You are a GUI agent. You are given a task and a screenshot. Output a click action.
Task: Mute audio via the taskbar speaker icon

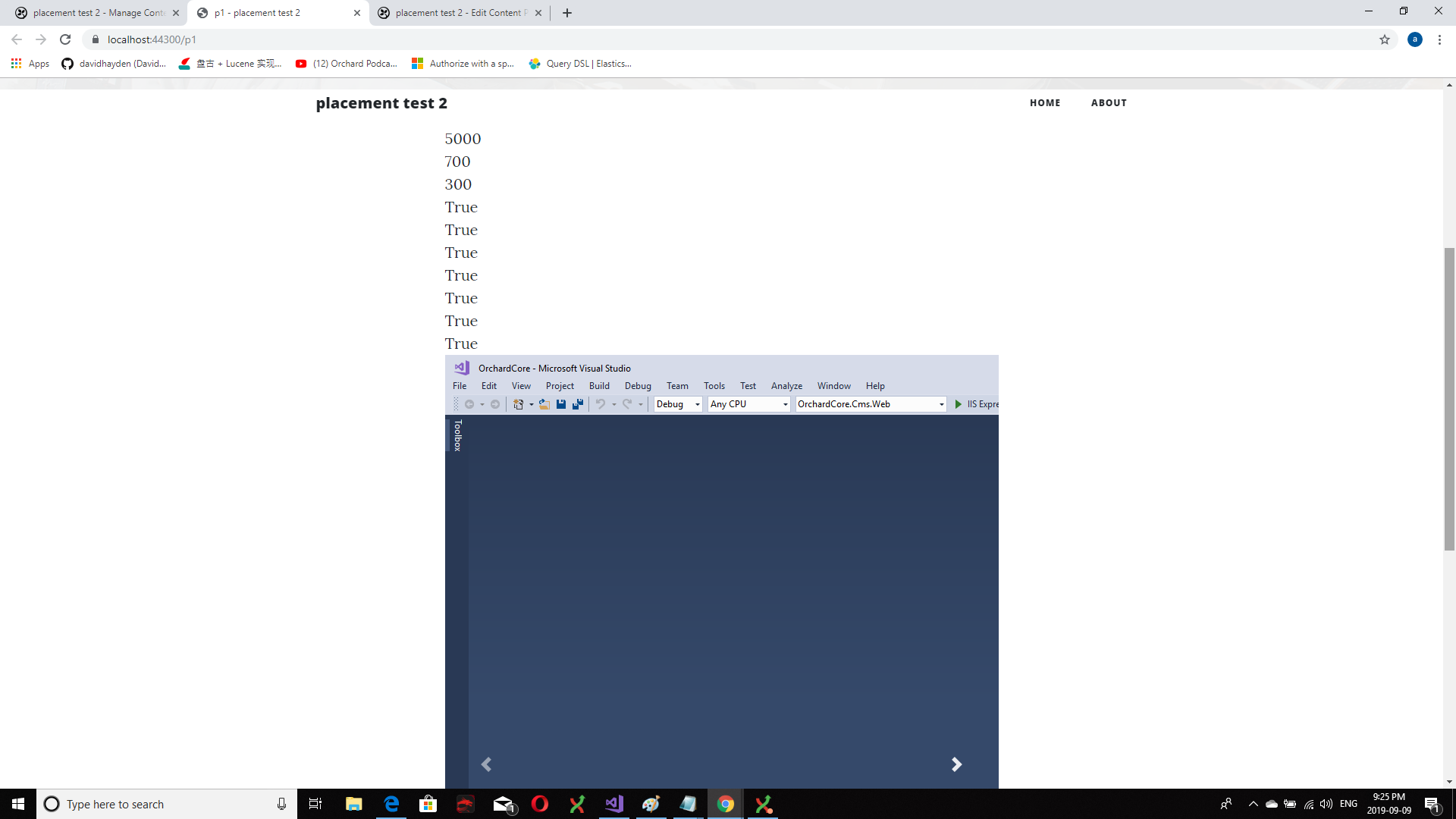1326,804
